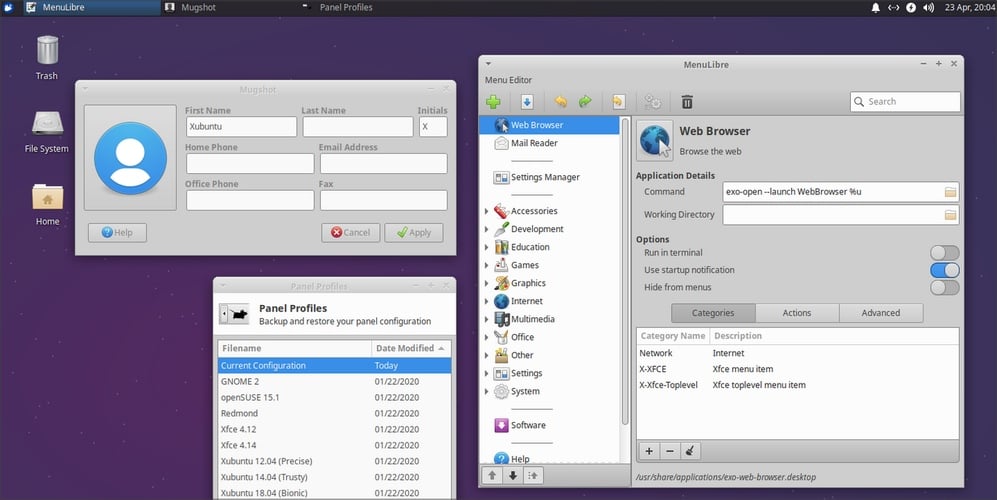The image size is (997, 500).
Task: Toggle the Hide from menus switch
Action: 944,287
